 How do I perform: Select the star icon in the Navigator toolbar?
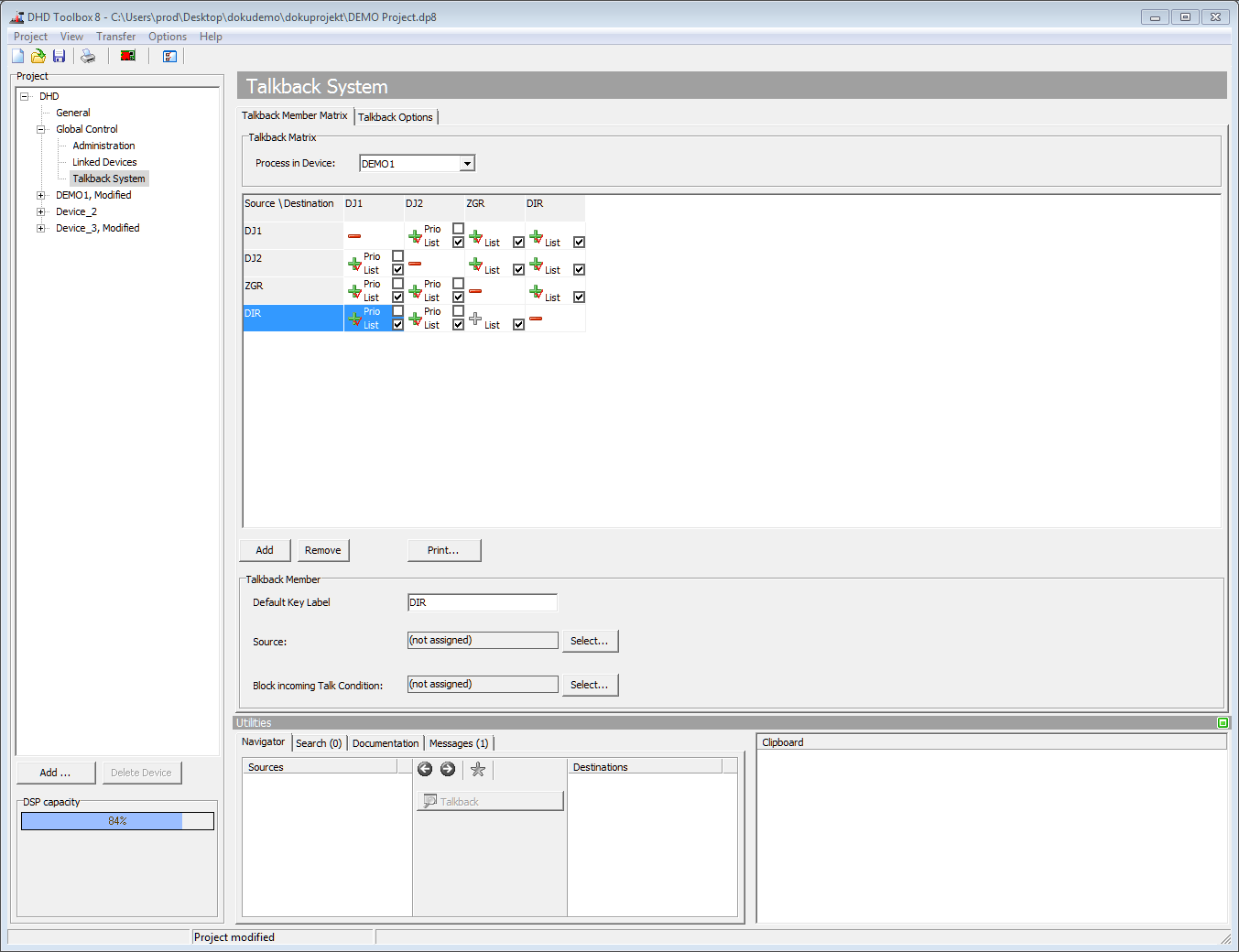(477, 769)
